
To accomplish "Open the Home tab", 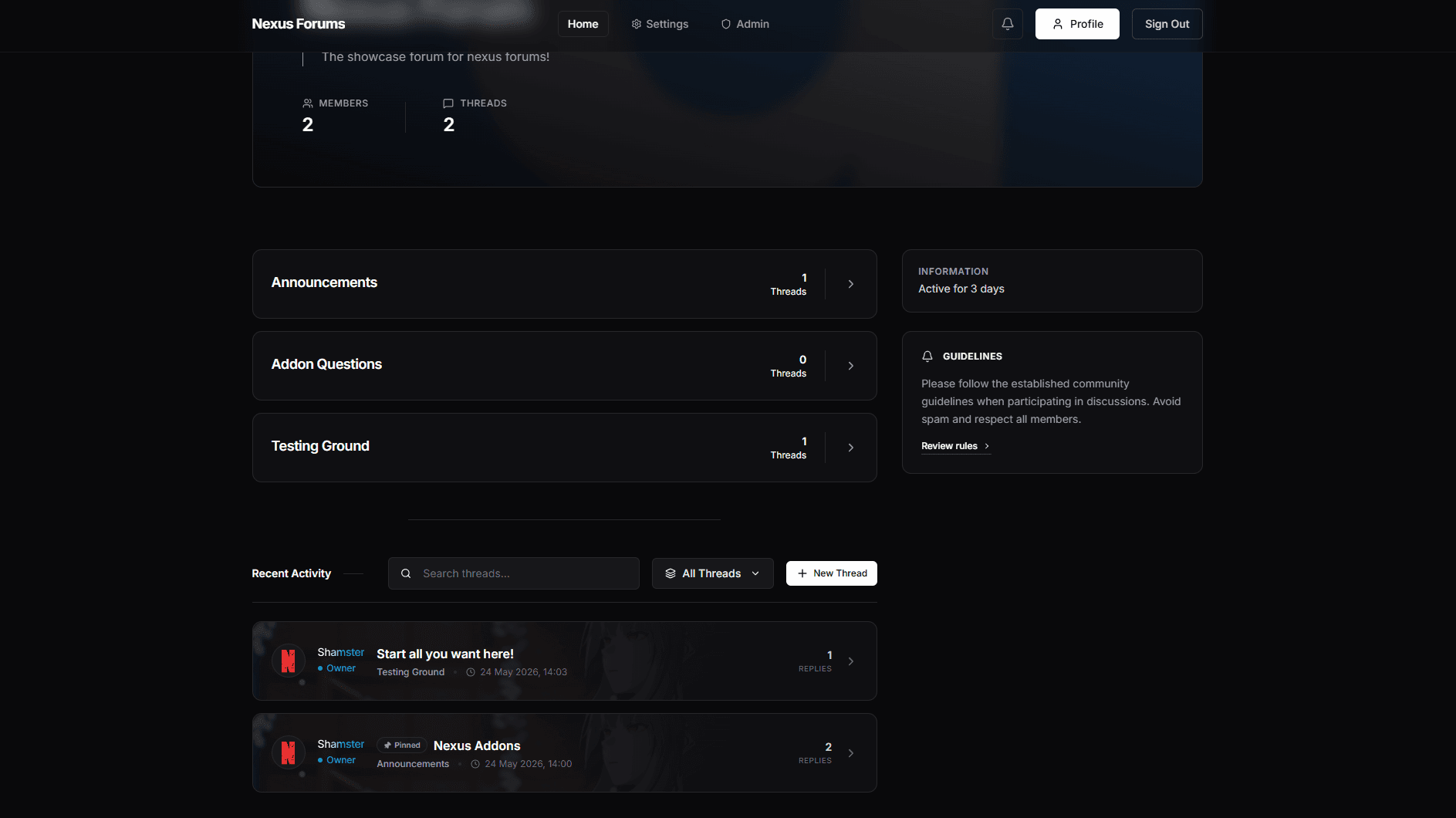I will 583,24.
